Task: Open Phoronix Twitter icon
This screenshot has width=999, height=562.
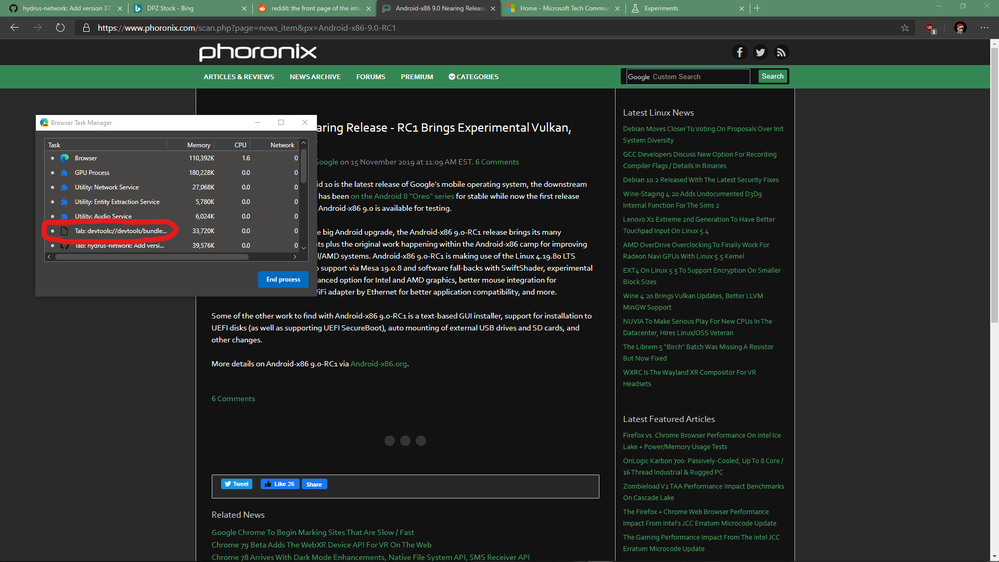Action: coord(760,52)
